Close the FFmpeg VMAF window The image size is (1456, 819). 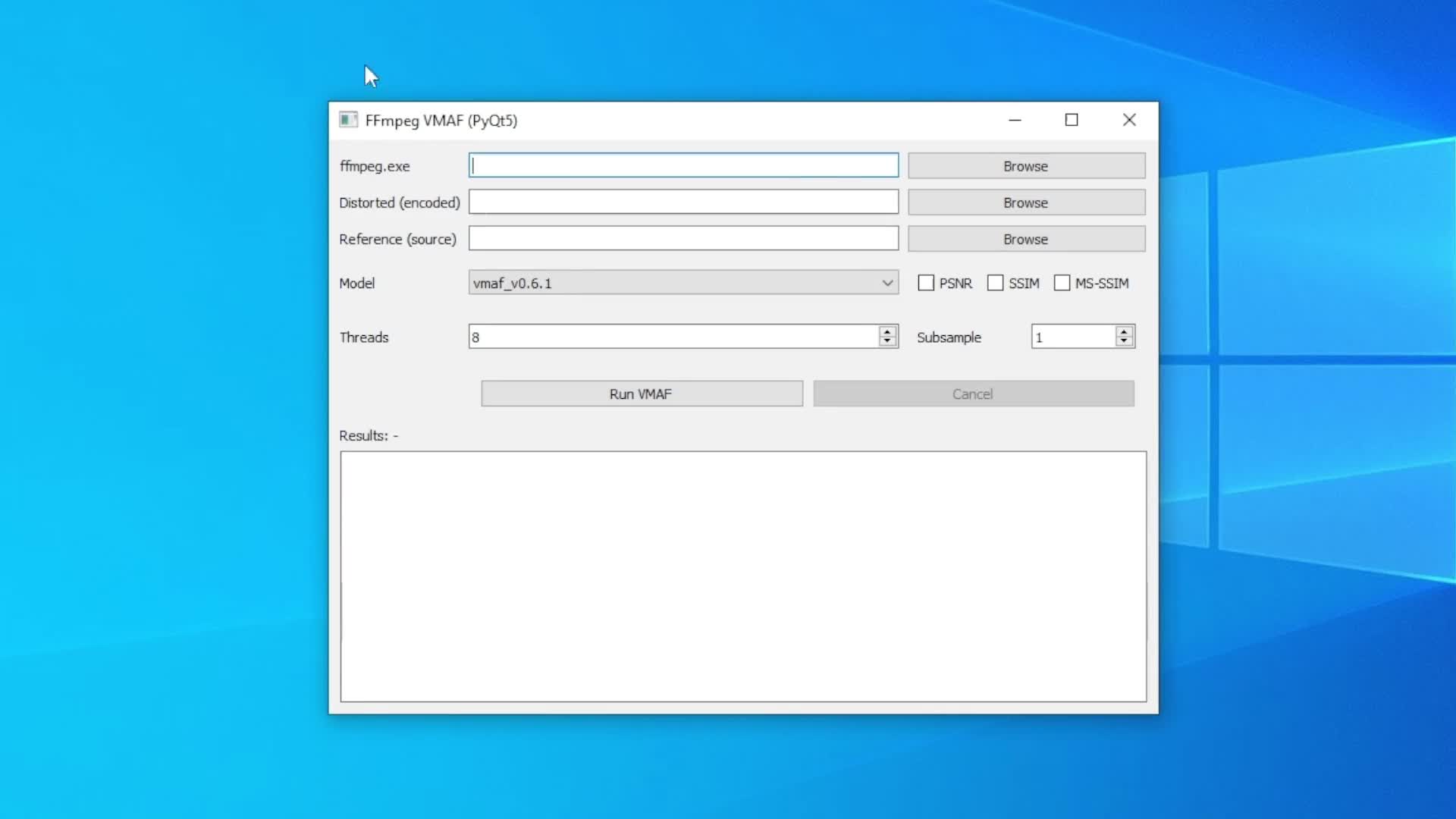click(x=1129, y=120)
